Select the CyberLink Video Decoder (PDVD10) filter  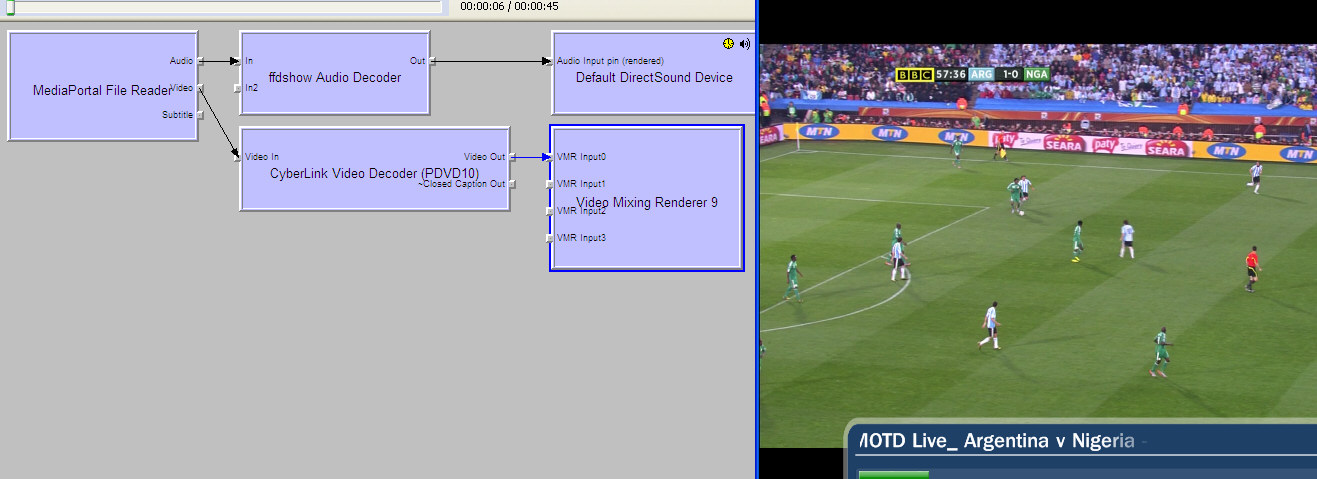point(375,169)
